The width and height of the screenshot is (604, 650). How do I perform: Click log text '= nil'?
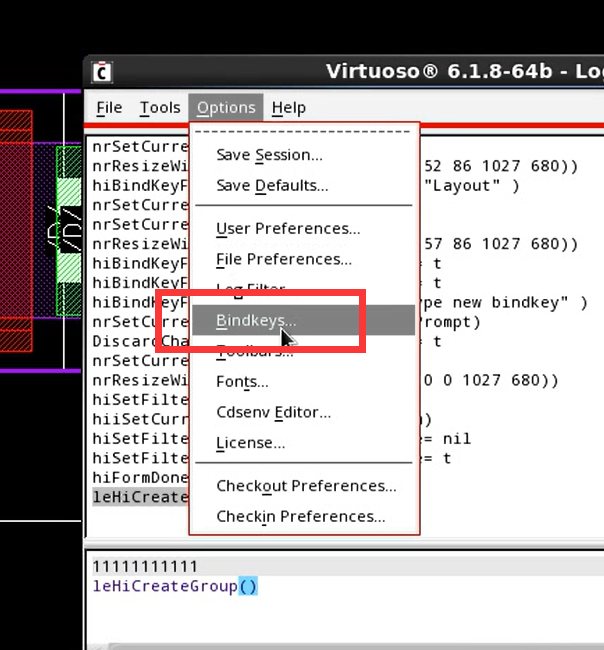pos(448,439)
